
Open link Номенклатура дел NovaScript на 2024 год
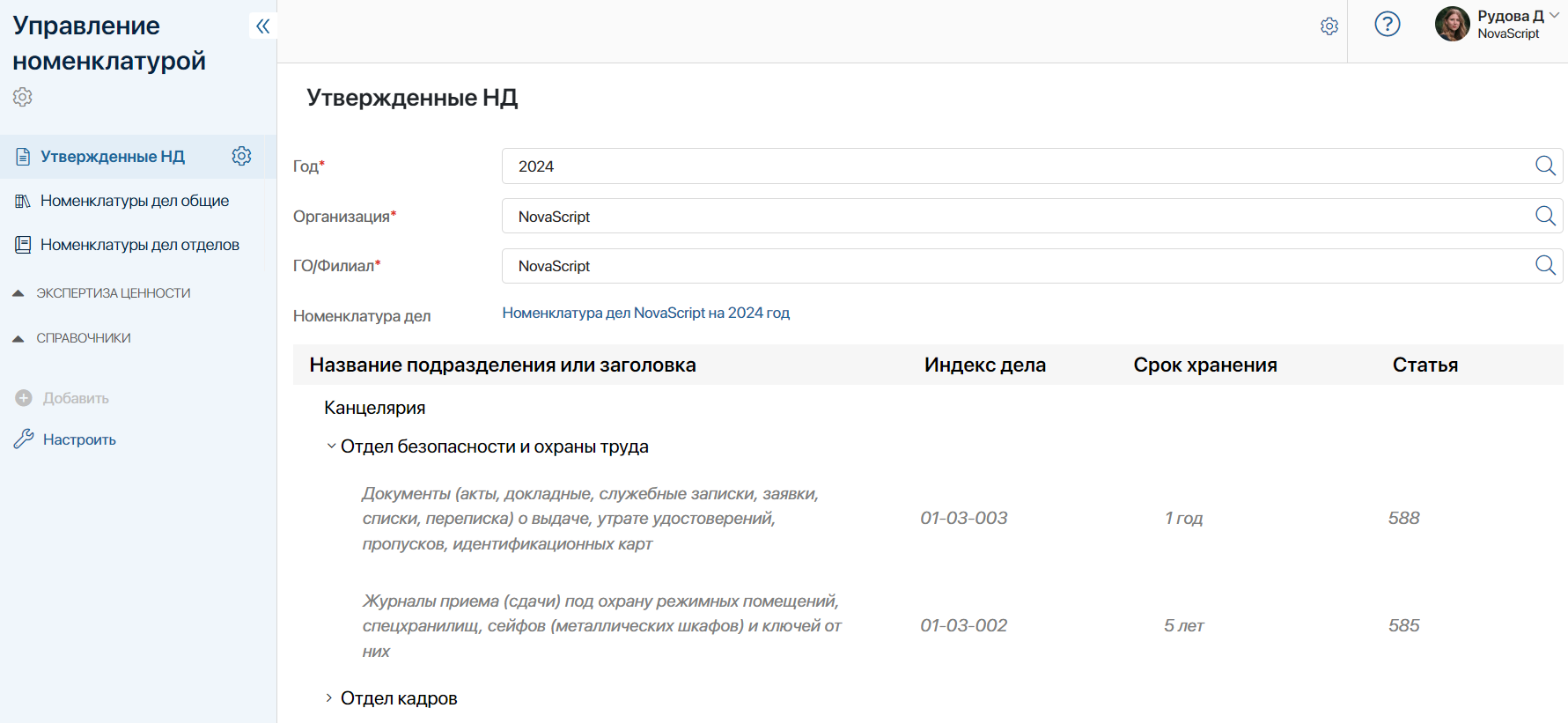point(645,313)
